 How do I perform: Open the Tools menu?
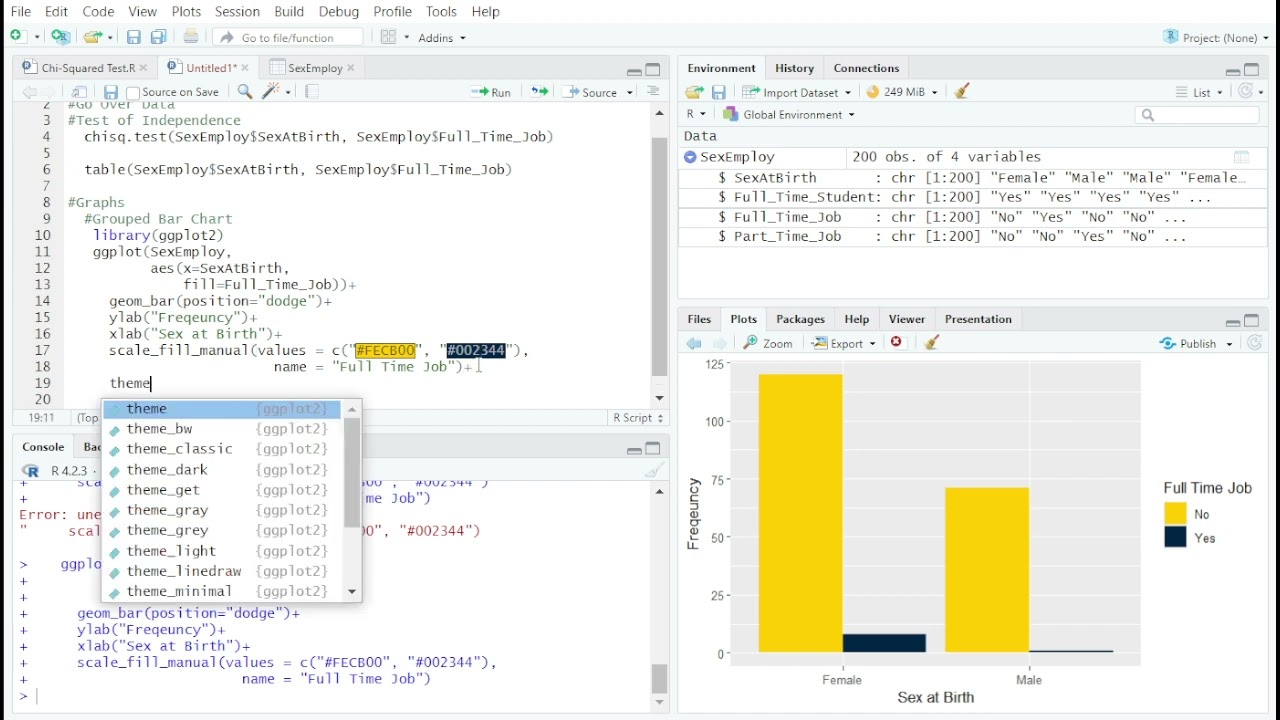(441, 11)
